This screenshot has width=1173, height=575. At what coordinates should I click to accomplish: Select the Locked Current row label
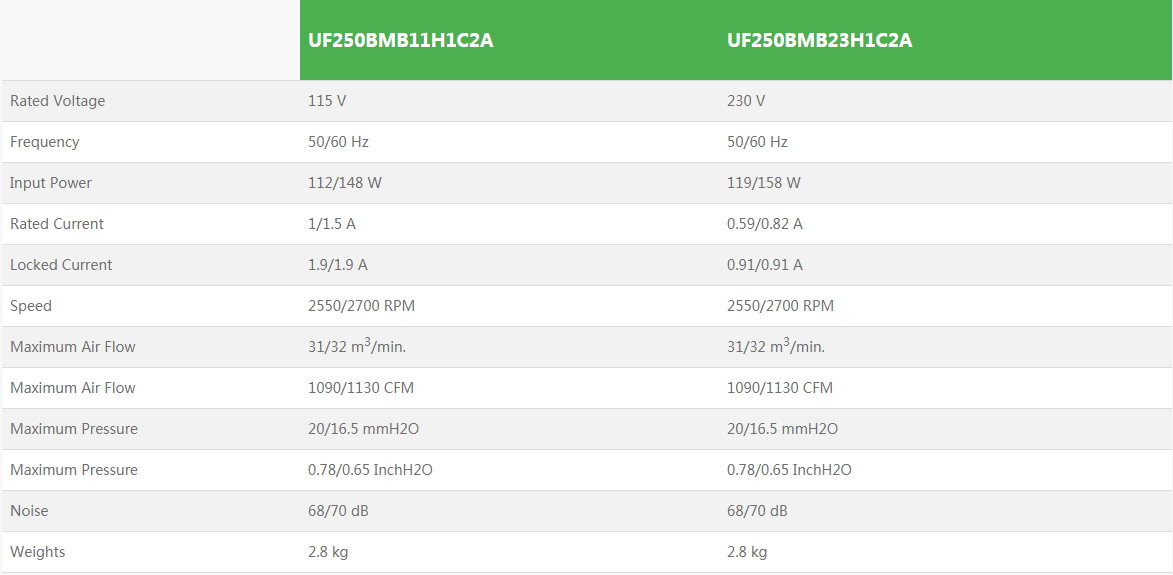click(x=61, y=265)
